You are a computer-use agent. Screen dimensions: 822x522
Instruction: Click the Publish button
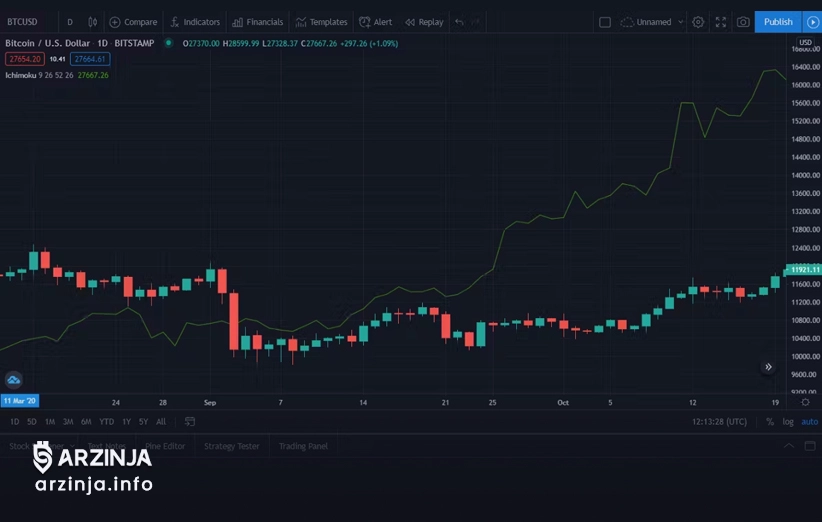tap(778, 22)
